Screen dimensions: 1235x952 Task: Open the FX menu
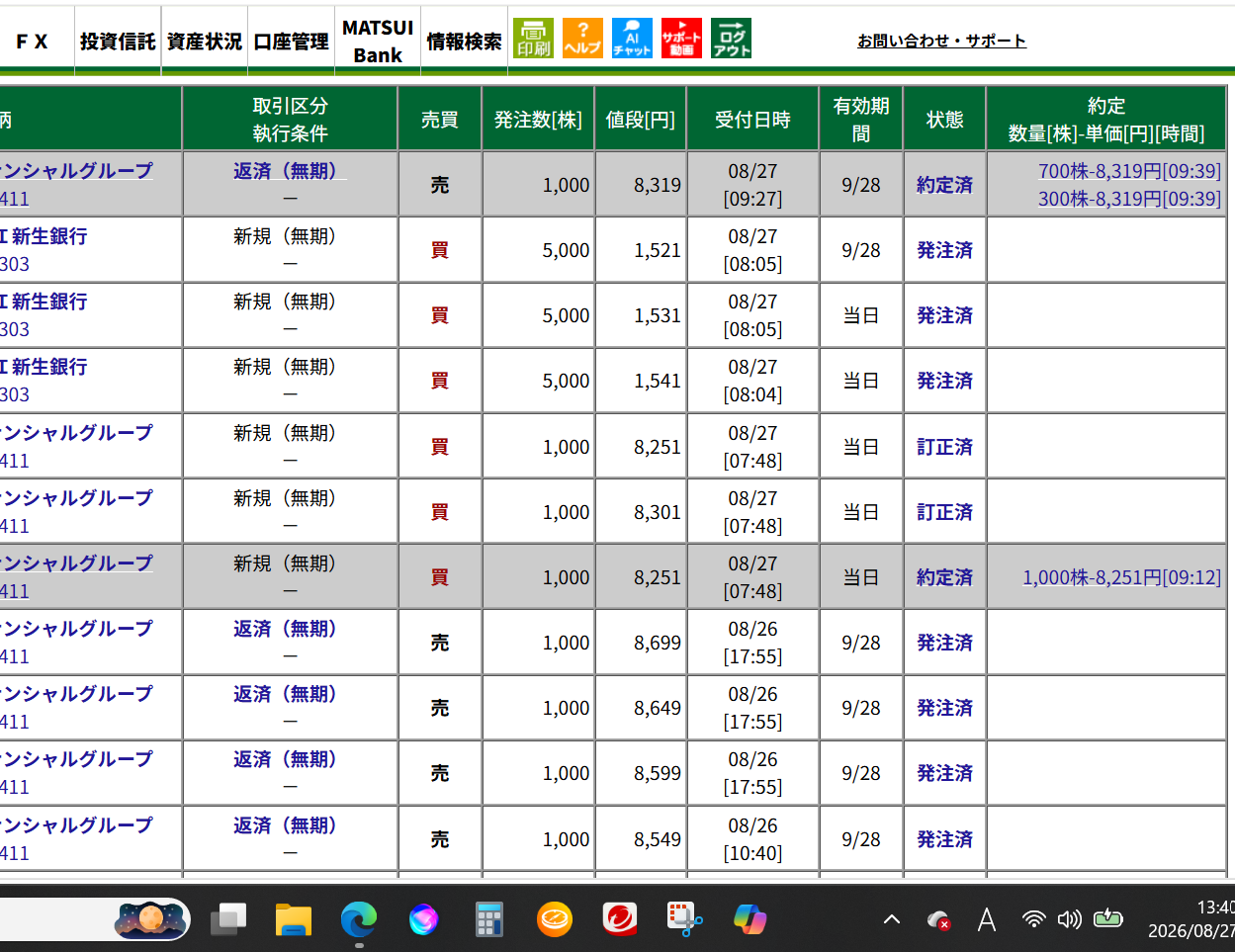click(x=32, y=42)
